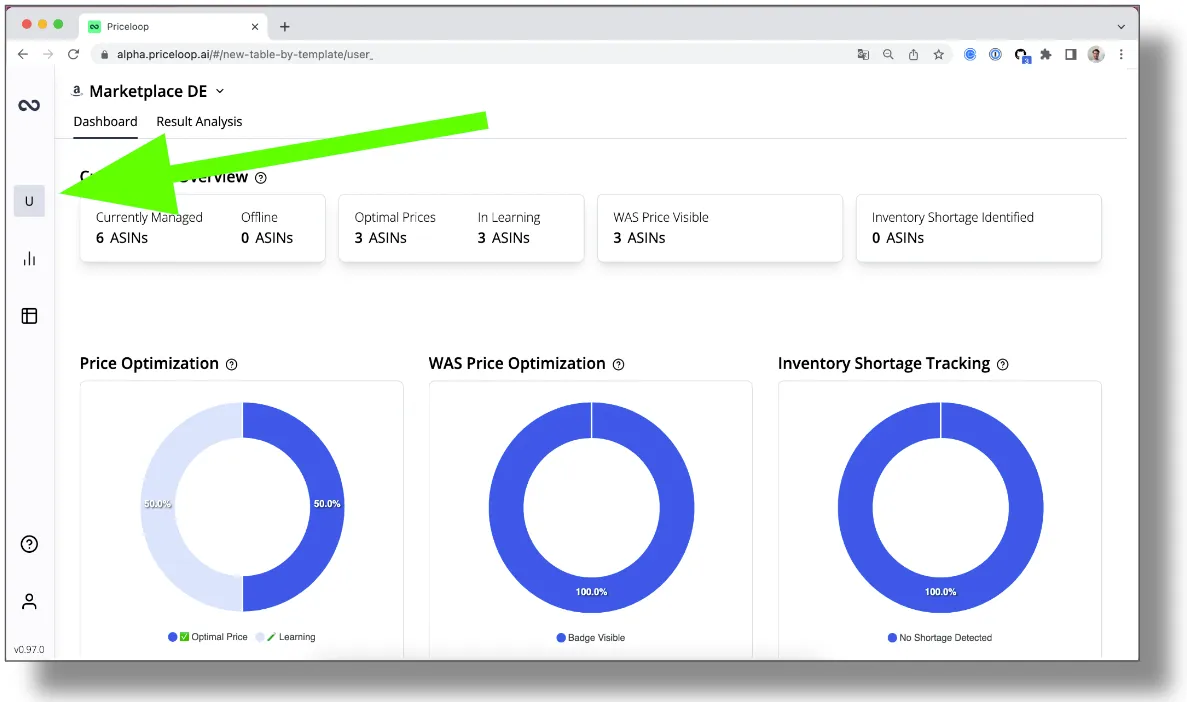Click the WAS Price Optimization heading
The height and width of the screenshot is (702, 1187).
[517, 363]
